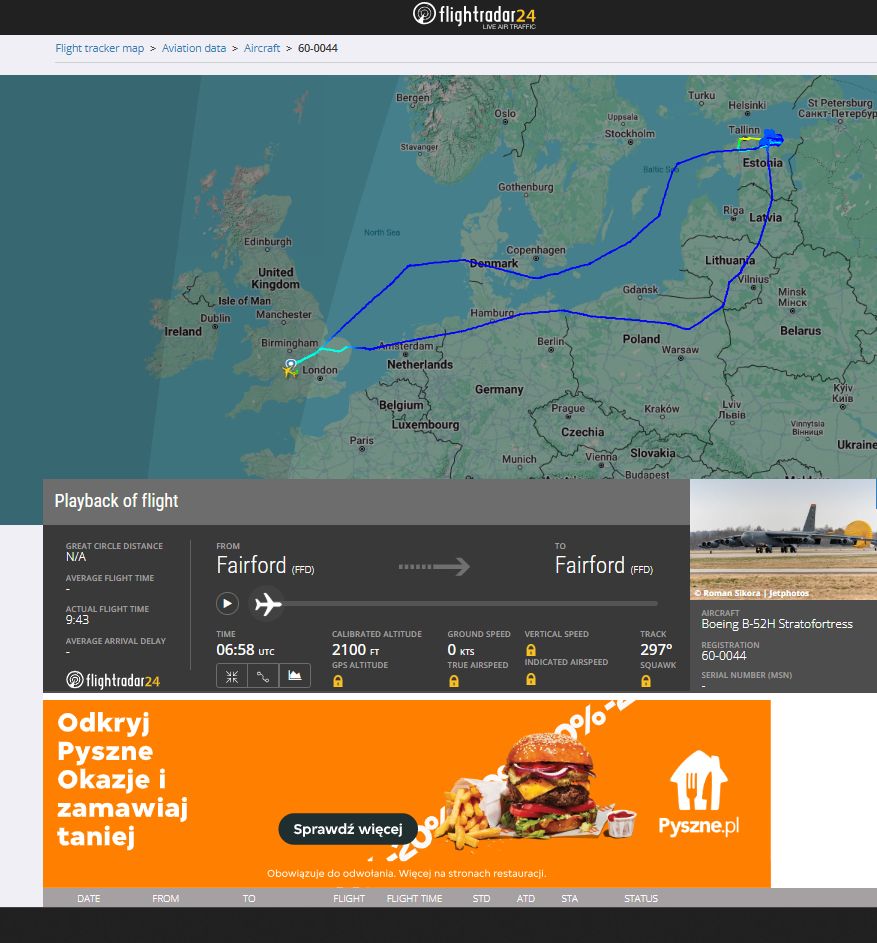
Task: Click the squawk lock icon
Action: 646,681
